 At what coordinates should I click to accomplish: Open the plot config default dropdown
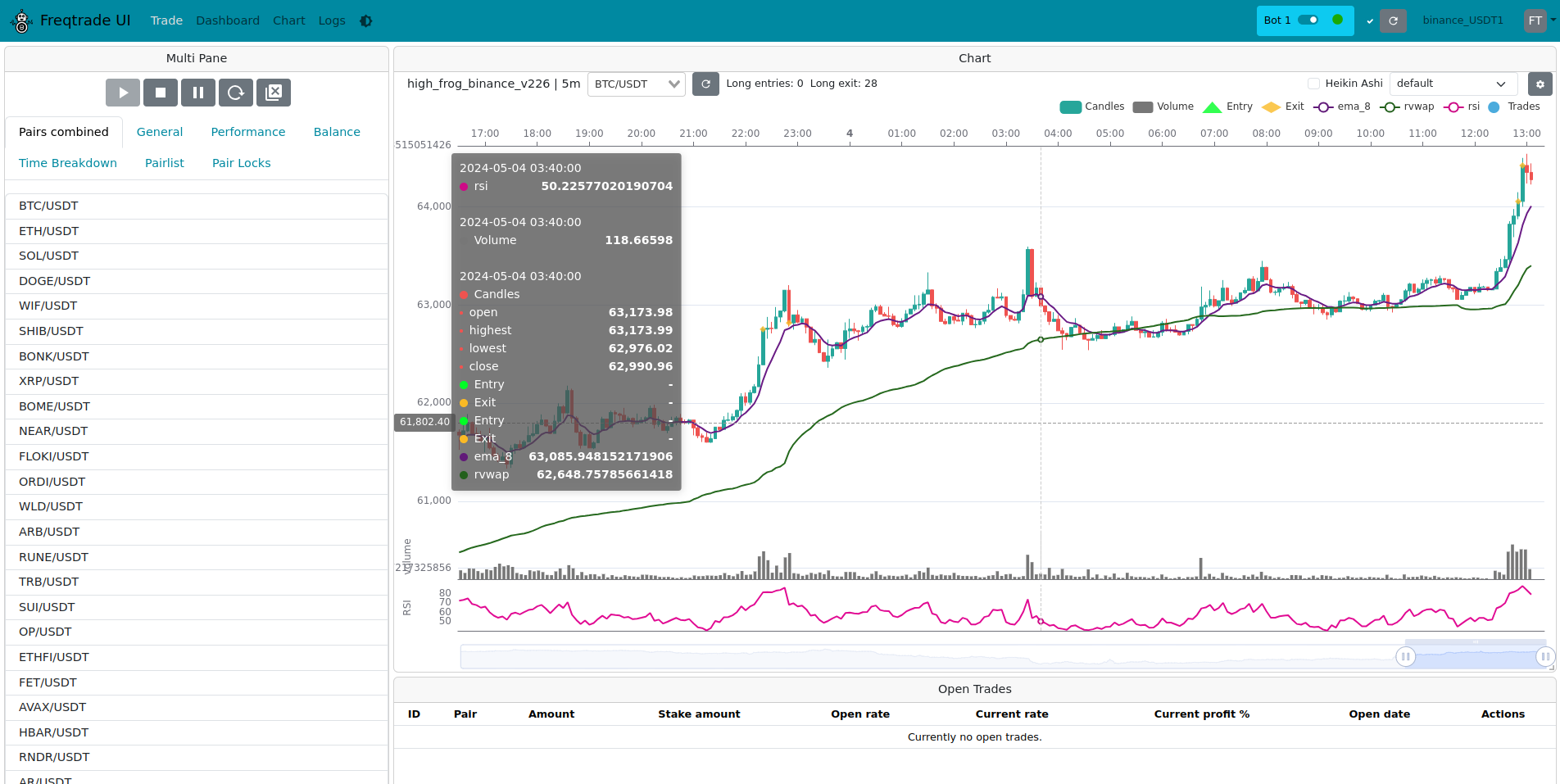[1452, 83]
